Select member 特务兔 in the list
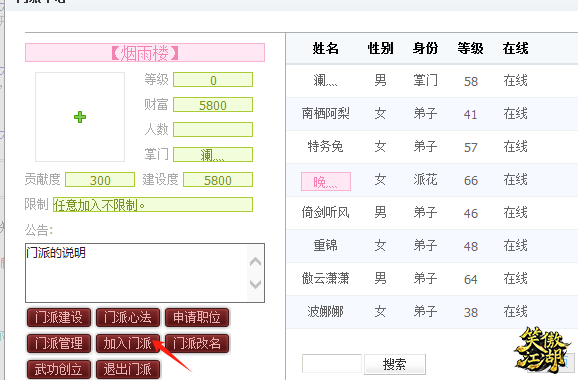The width and height of the screenshot is (578, 380). (325, 147)
